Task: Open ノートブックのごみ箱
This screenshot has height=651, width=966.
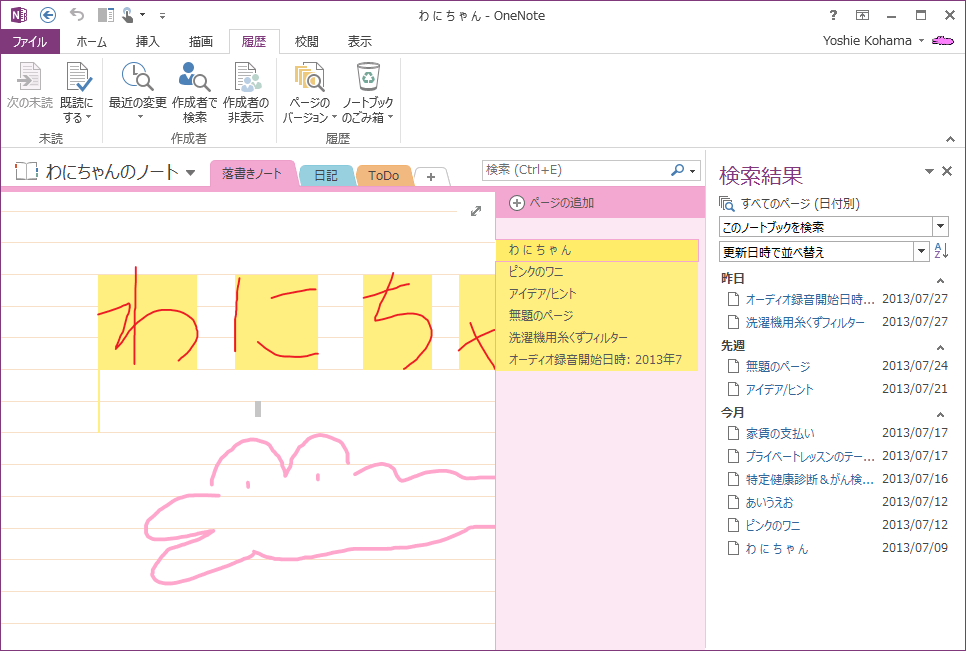Action: 367,92
